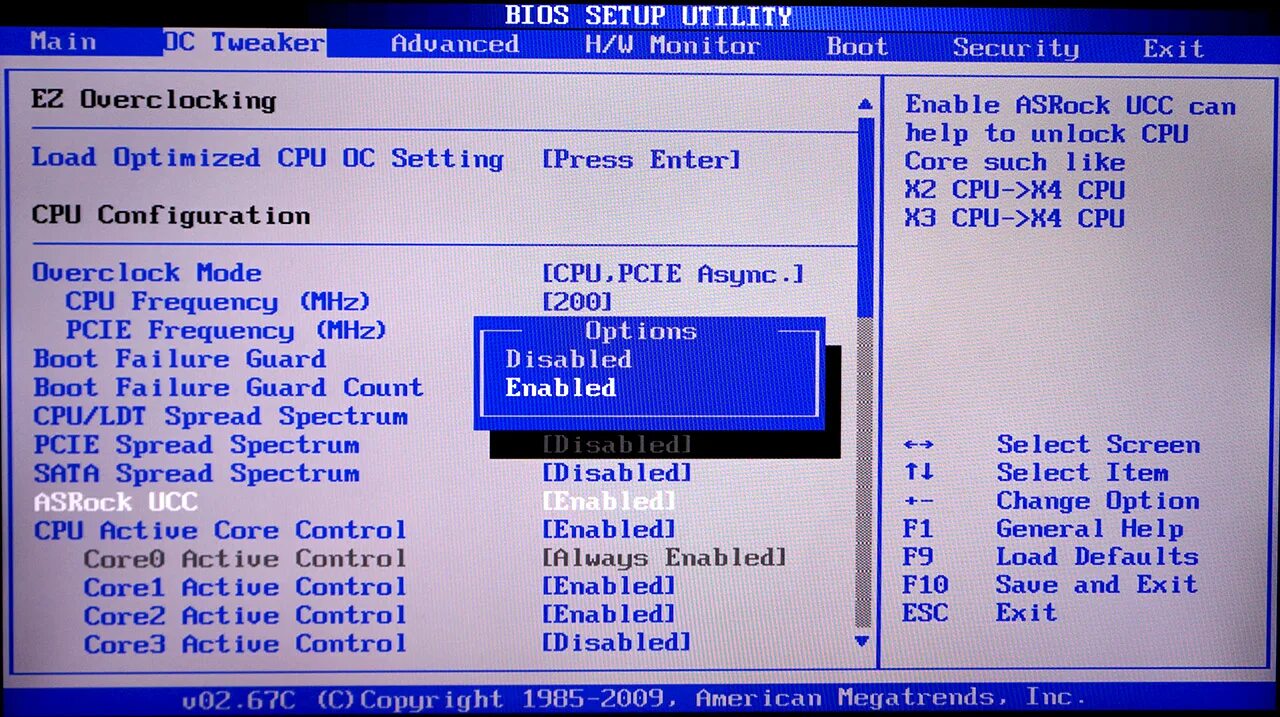
Task: Select Core0 Active Control label
Action: [244, 558]
